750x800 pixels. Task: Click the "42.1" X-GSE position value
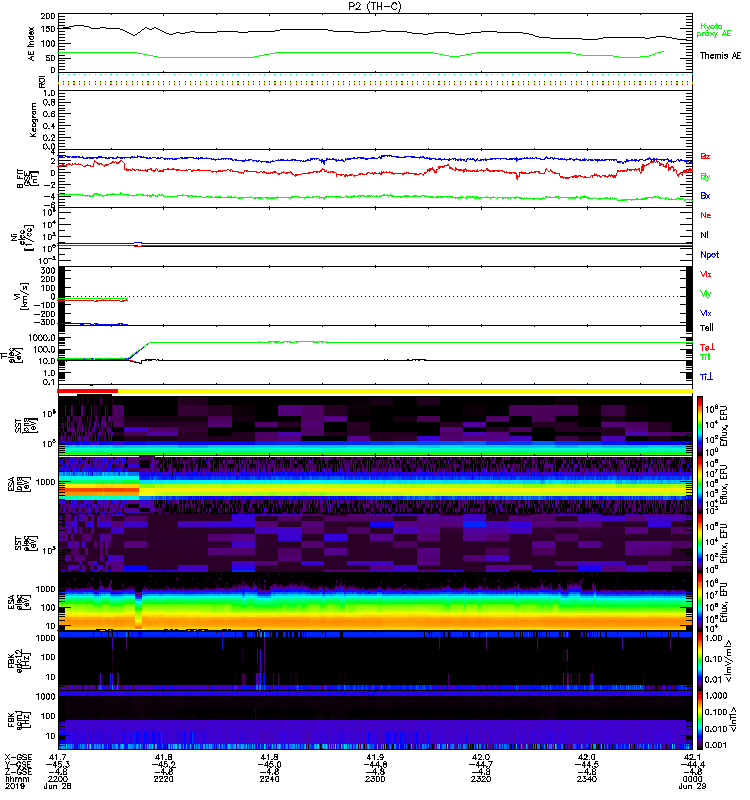click(692, 758)
